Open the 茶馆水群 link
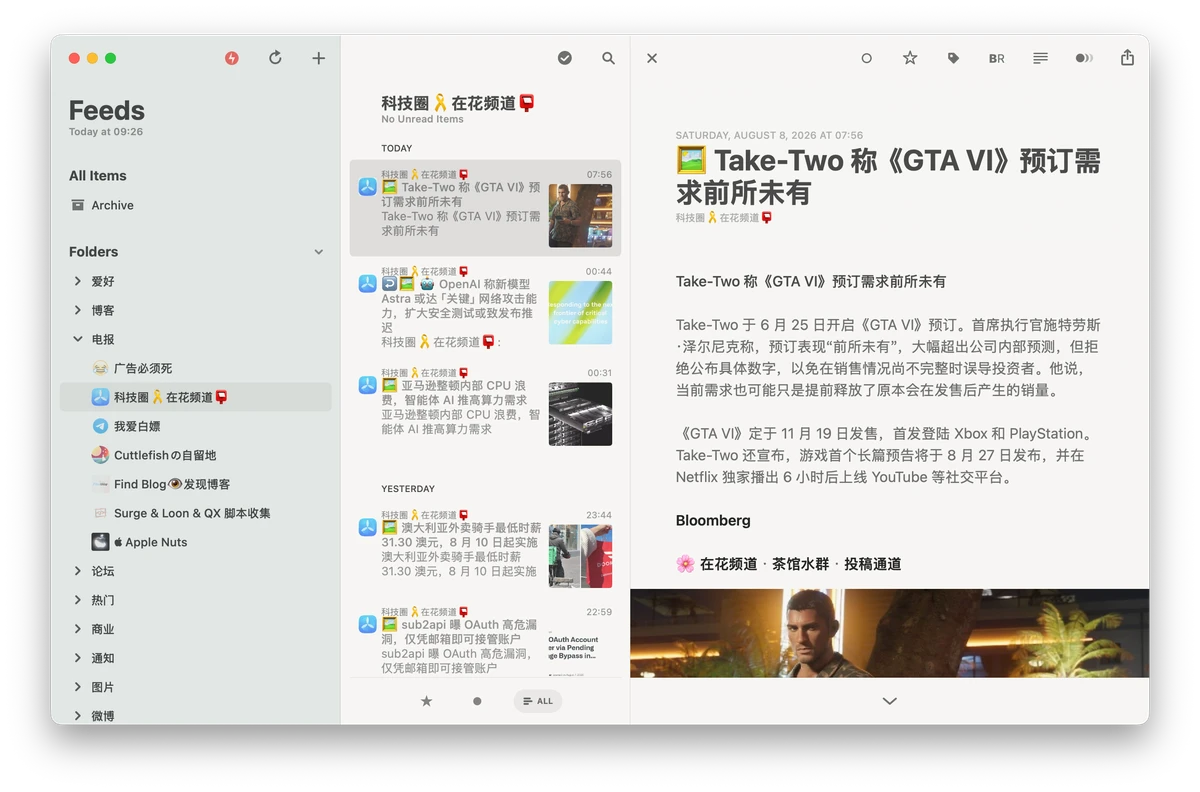The width and height of the screenshot is (1200, 792). click(800, 564)
